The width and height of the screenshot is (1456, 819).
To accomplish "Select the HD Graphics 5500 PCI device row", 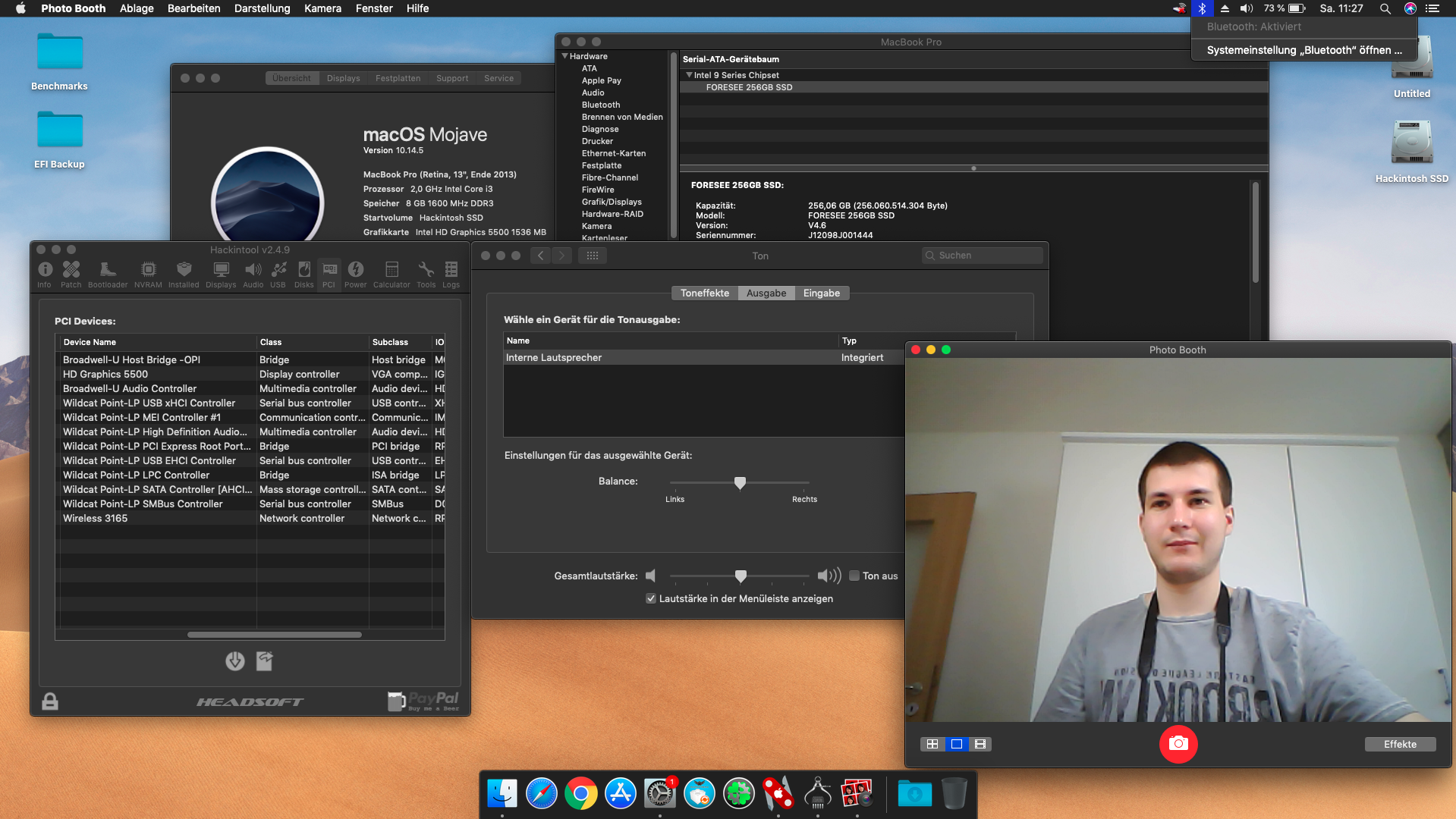I will (250, 374).
